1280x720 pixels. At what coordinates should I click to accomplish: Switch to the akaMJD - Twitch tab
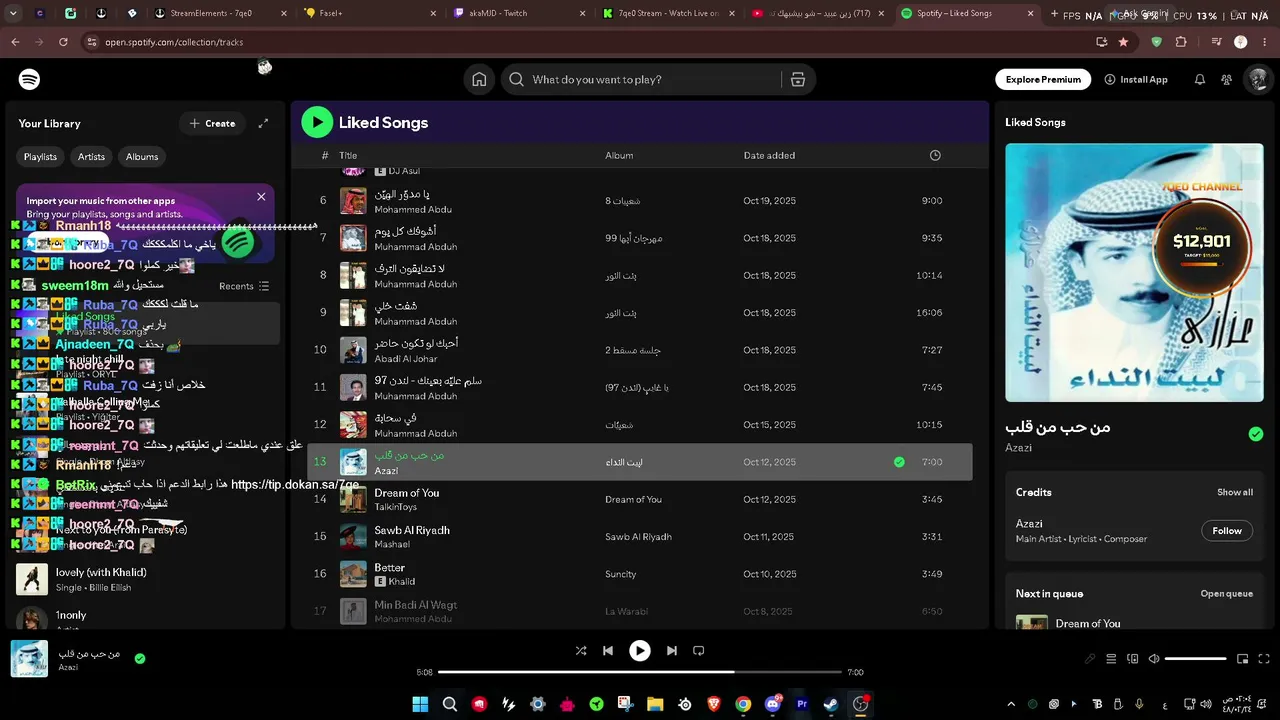(517, 14)
